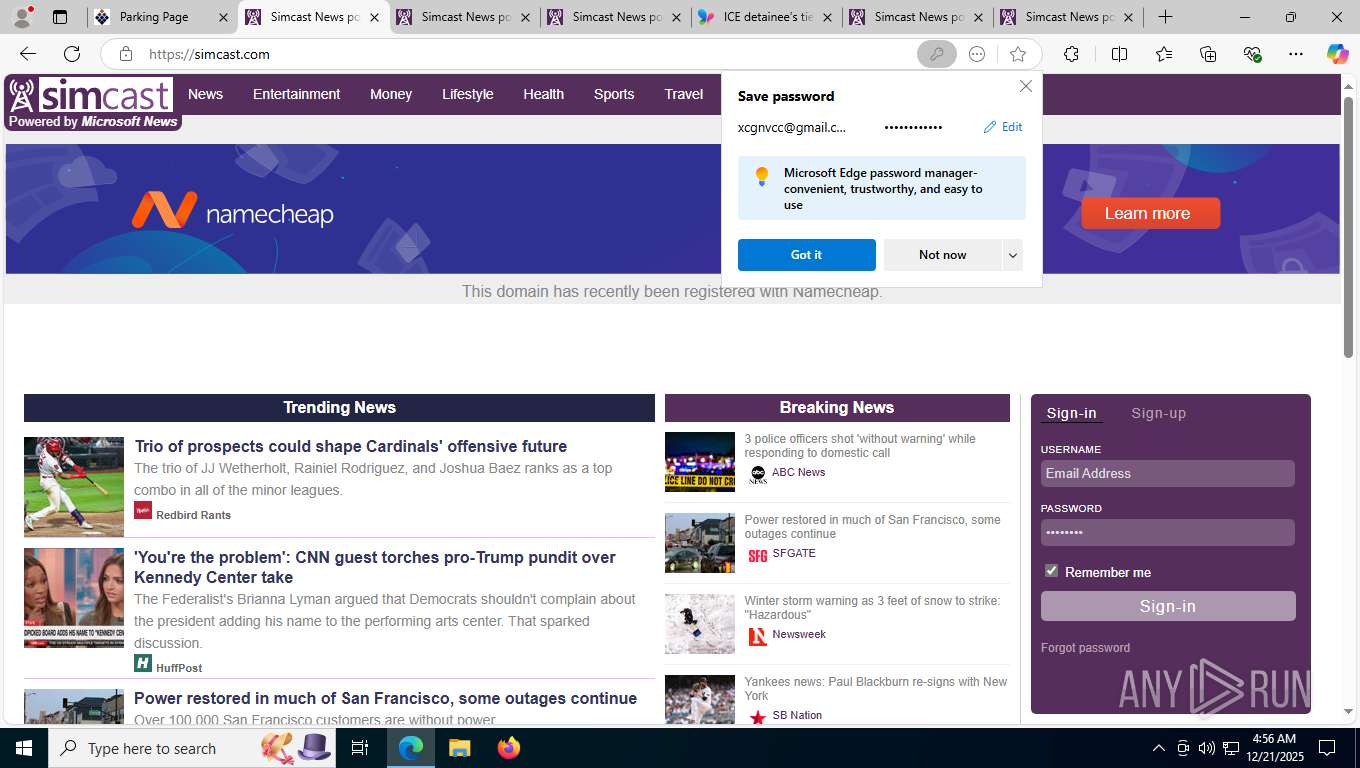This screenshot has height=768, width=1360.
Task: Add page to favorites star icon
Action: click(1018, 54)
